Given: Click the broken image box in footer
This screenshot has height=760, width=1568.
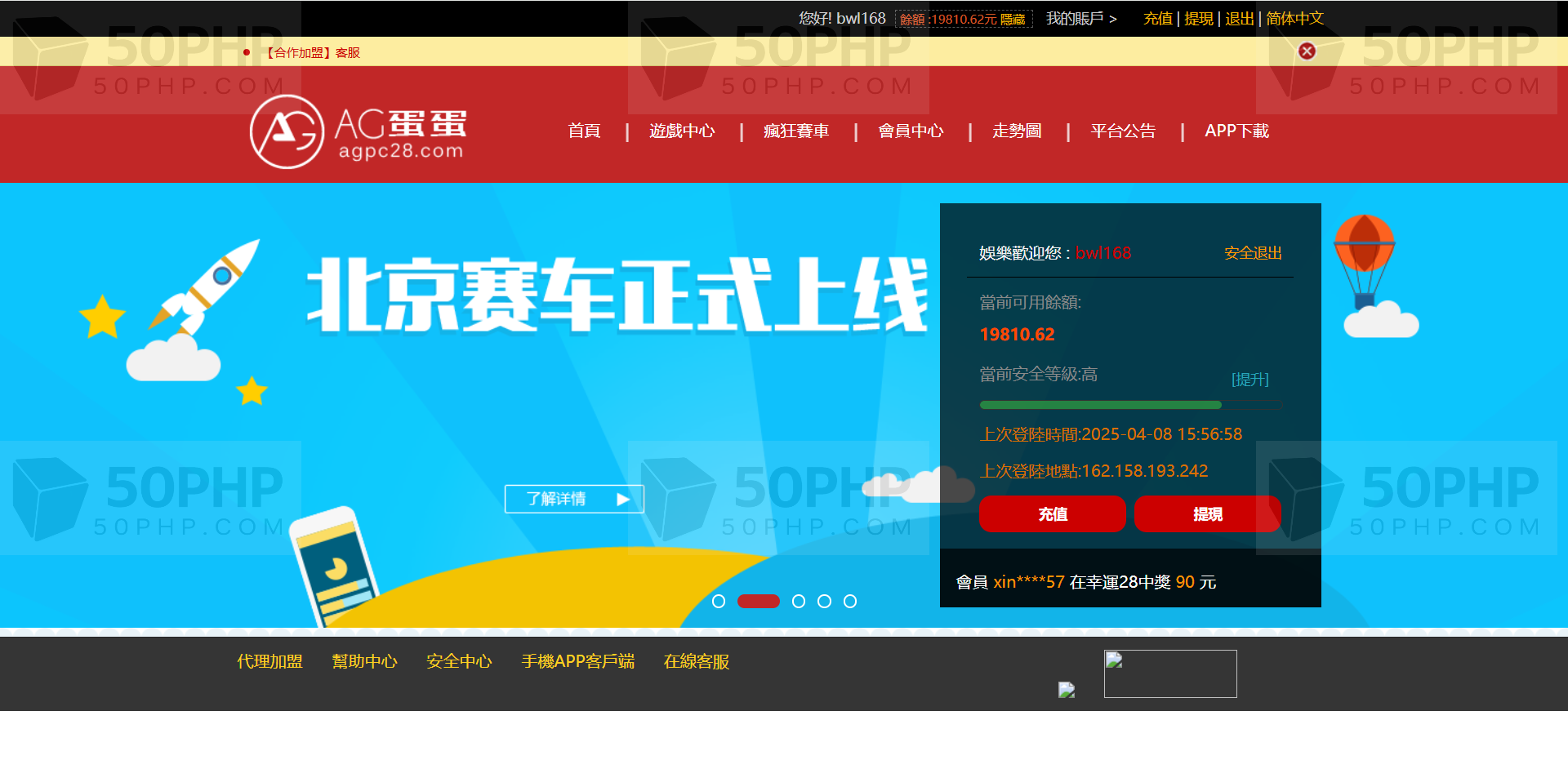Looking at the screenshot, I should (x=1169, y=673).
